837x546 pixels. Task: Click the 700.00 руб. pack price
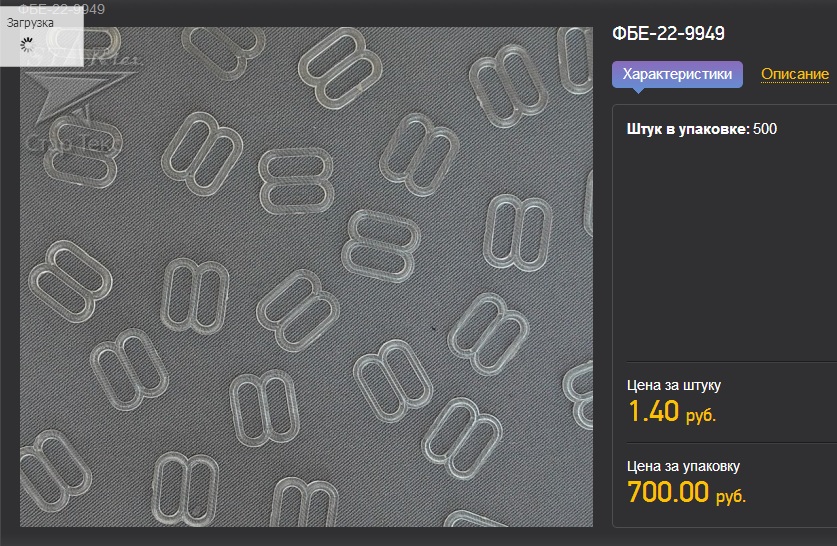[668, 492]
